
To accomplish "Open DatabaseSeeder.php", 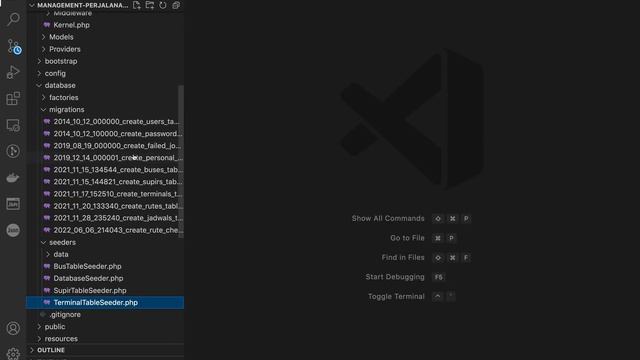I will point(105,278).
